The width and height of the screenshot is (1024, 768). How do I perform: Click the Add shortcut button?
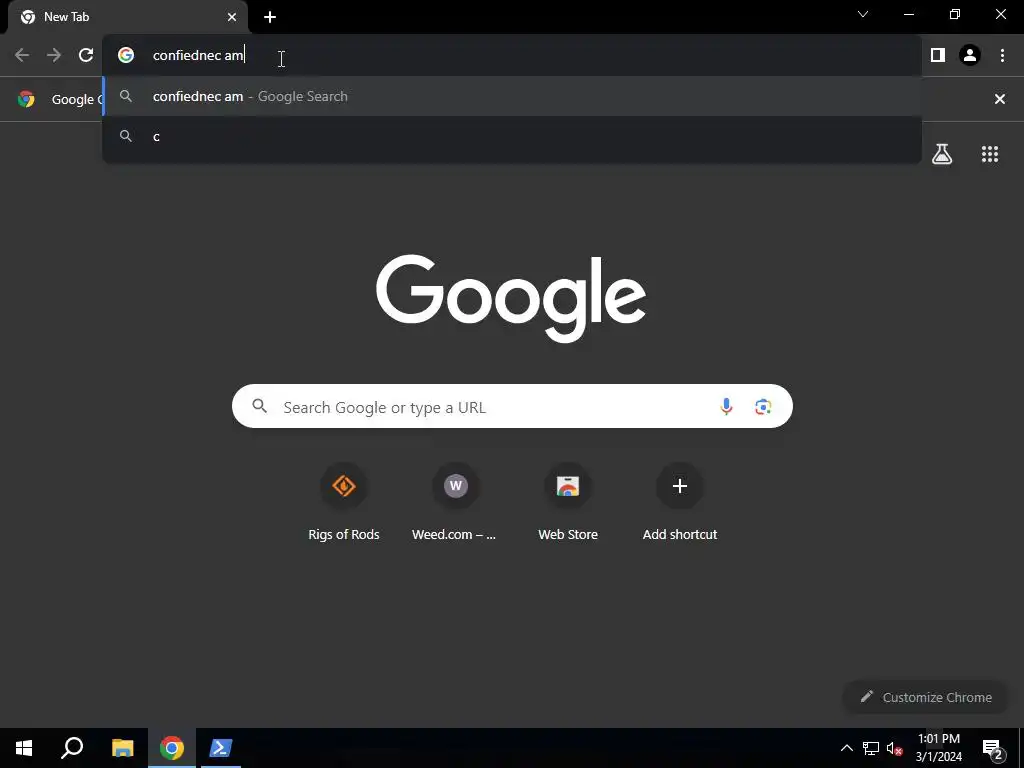pos(680,503)
